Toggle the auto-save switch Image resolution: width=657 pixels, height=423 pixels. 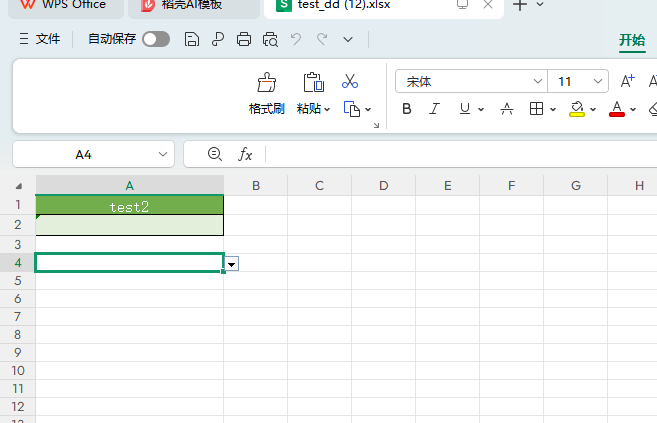(155, 39)
